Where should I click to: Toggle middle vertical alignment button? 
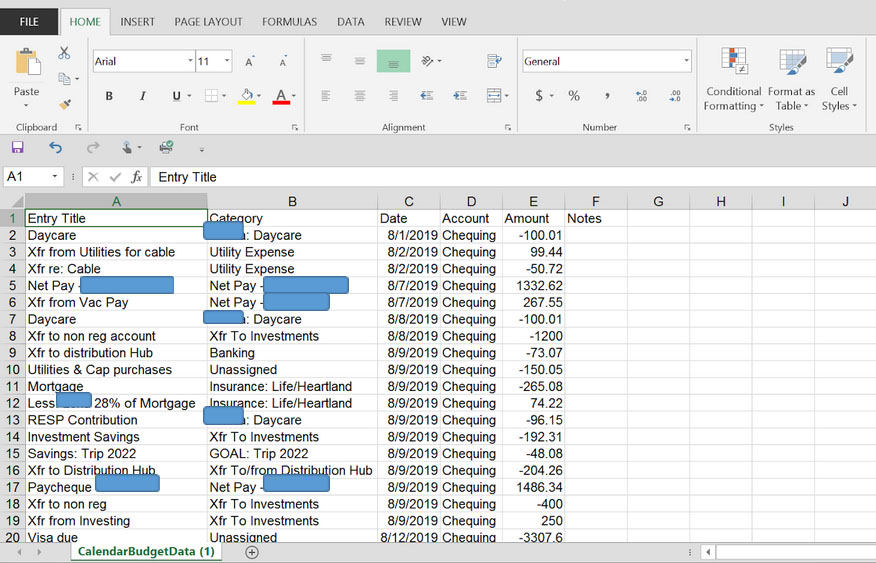360,61
